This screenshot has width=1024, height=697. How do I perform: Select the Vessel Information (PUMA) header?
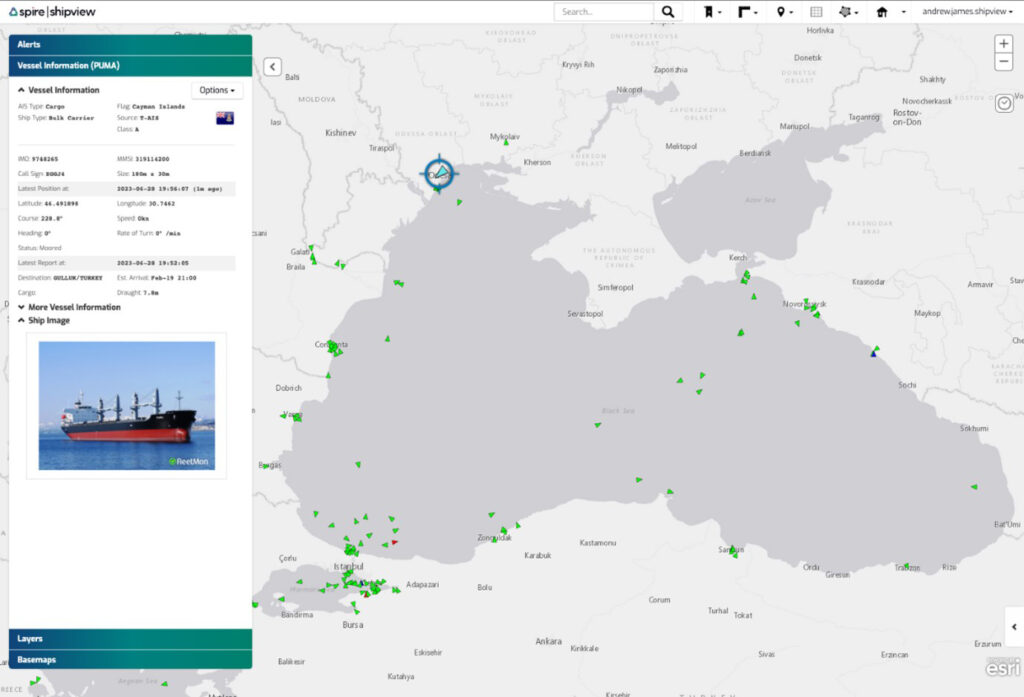point(128,65)
